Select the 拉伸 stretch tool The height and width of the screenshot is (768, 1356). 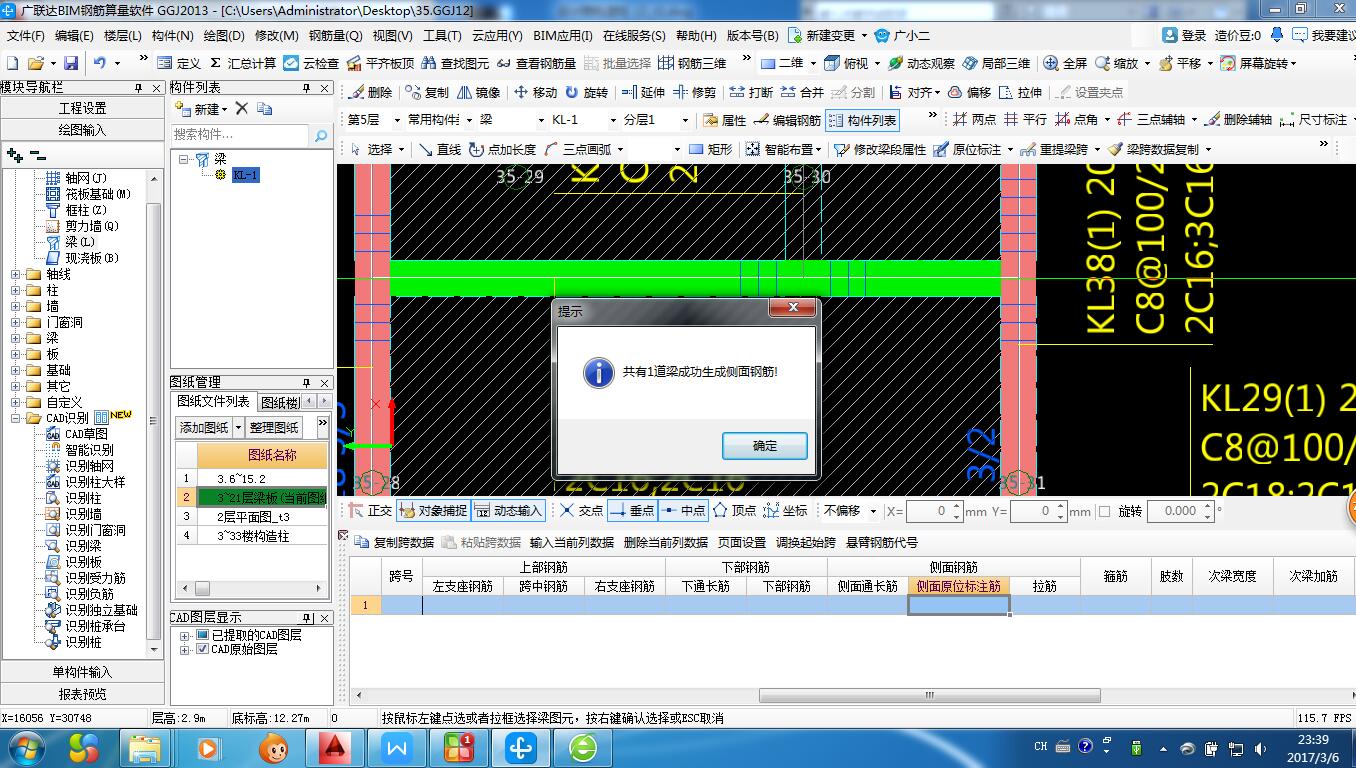point(1021,92)
